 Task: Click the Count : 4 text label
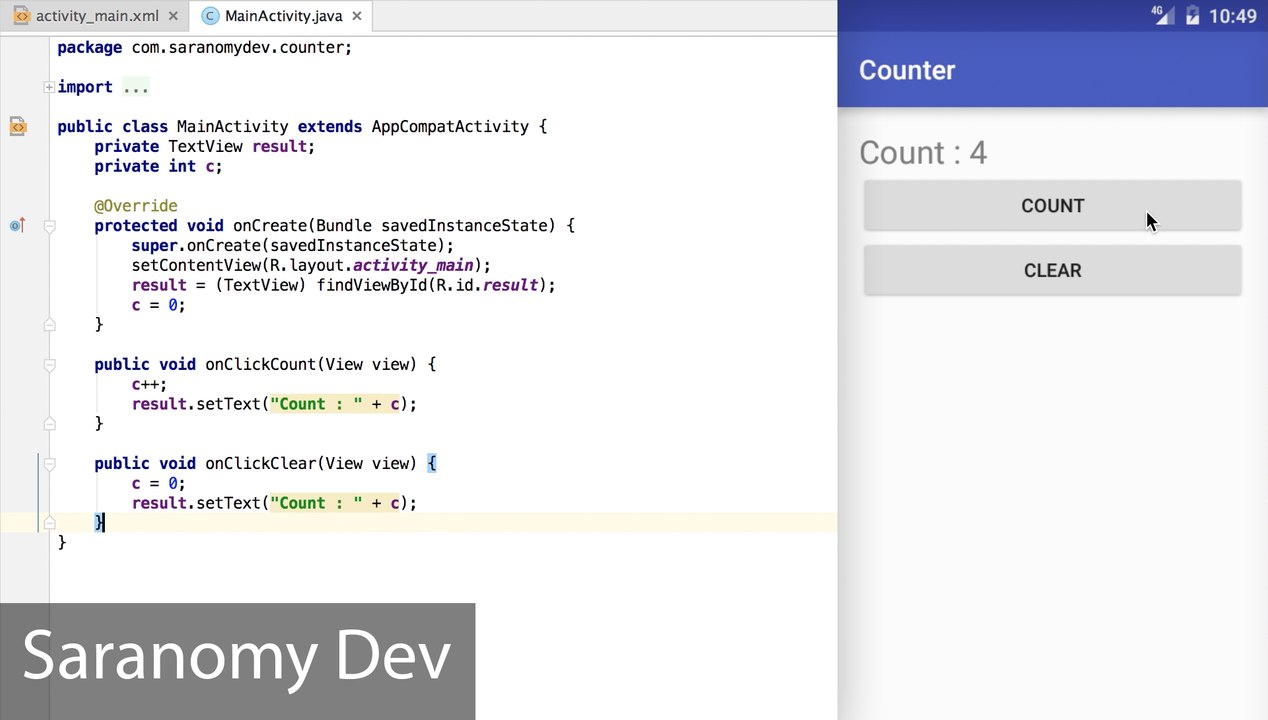coord(923,152)
